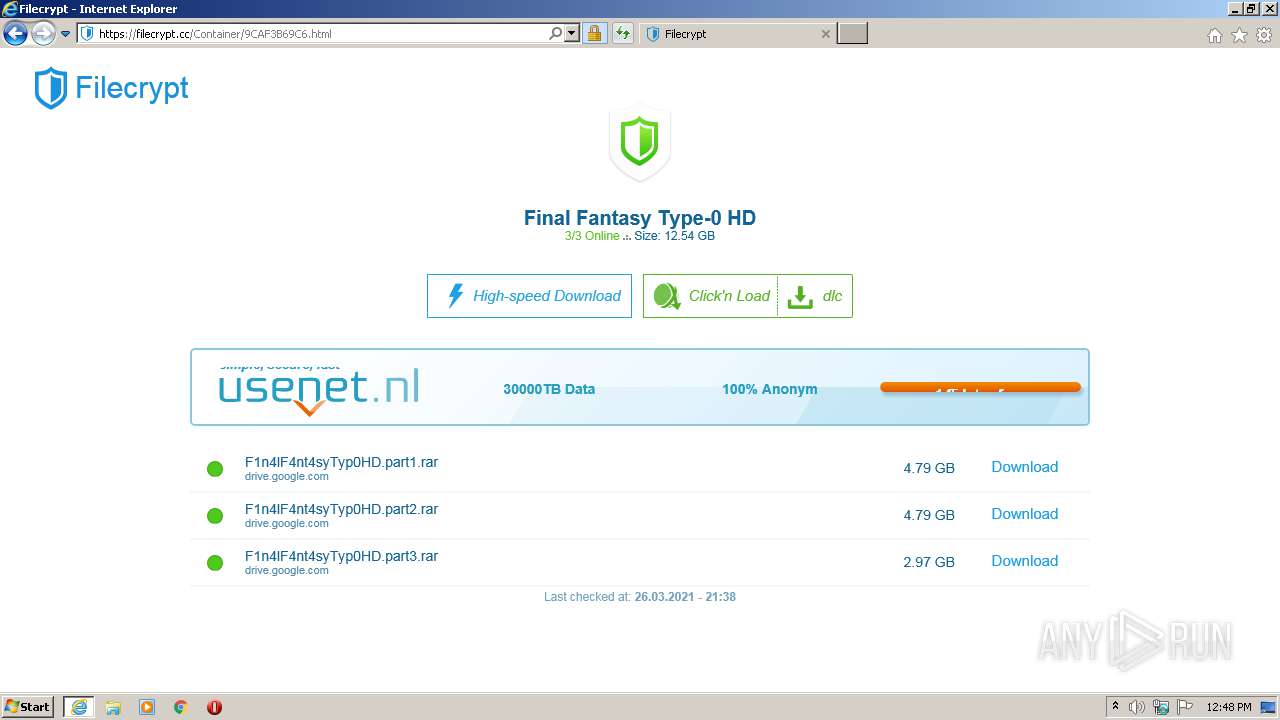Click the volume speaker tray icon
1280x720 pixels.
click(x=1137, y=707)
